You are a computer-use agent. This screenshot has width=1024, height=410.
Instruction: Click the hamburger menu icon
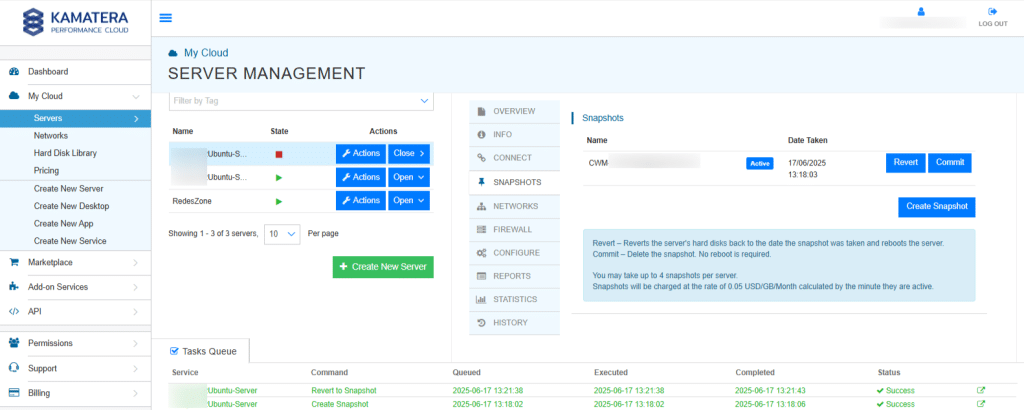click(x=165, y=17)
